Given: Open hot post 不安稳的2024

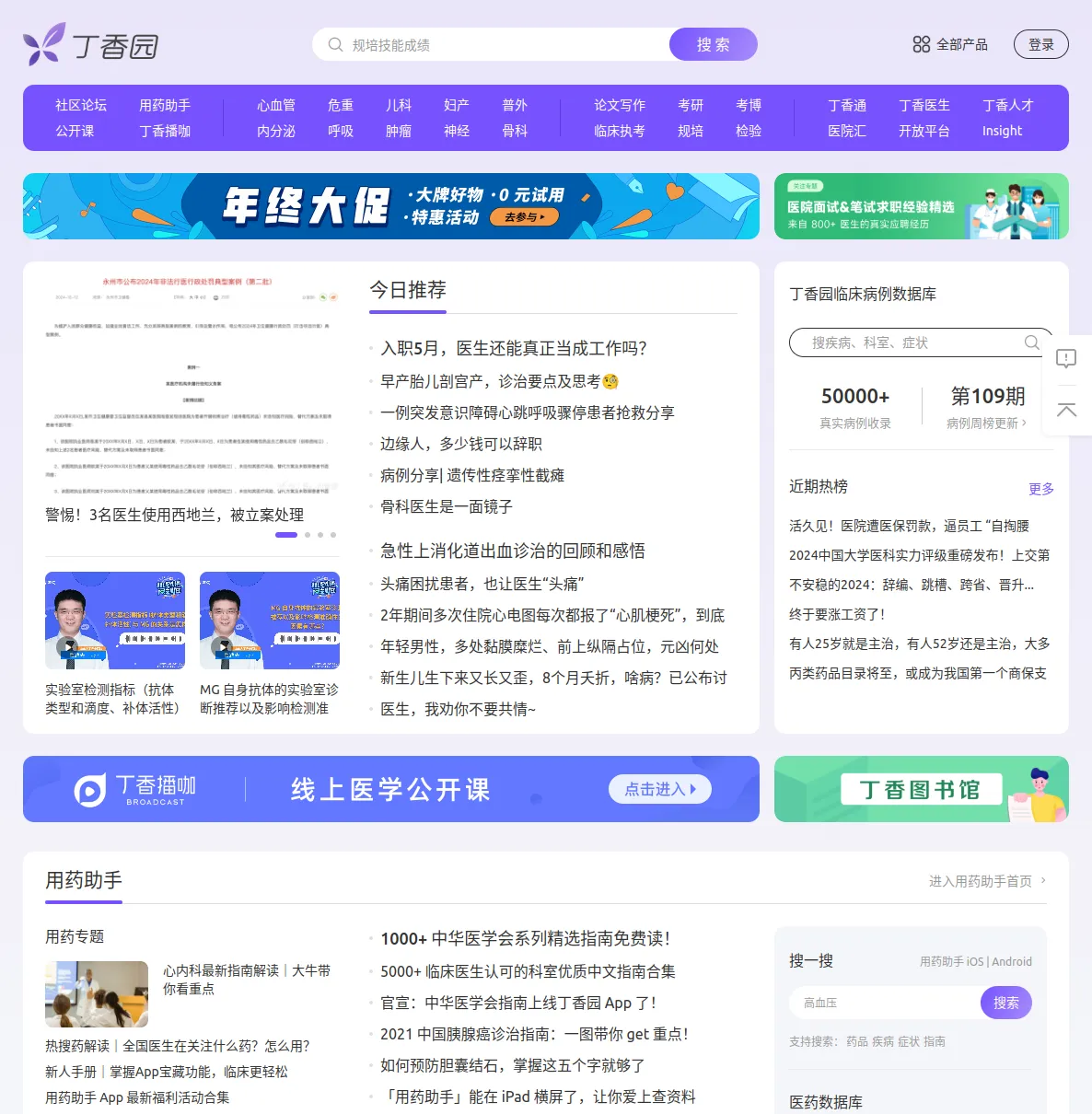Looking at the screenshot, I should coord(912,585).
